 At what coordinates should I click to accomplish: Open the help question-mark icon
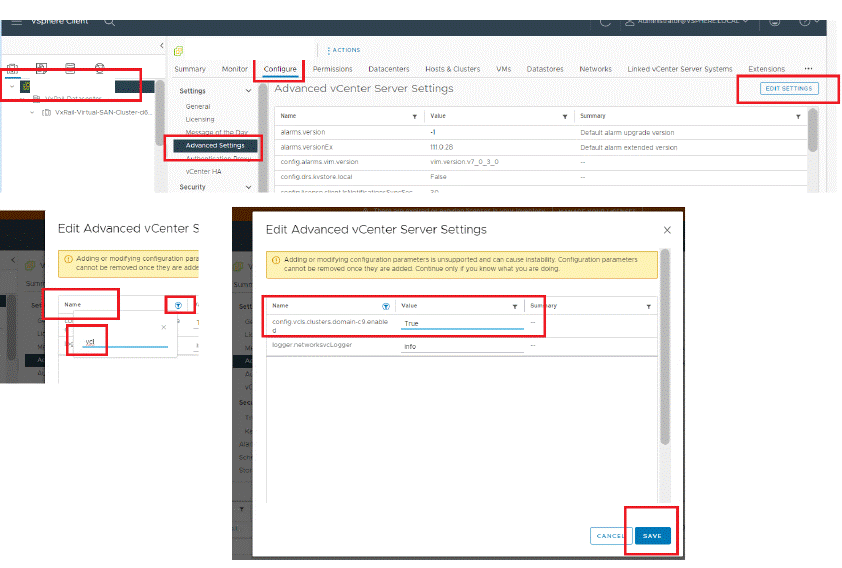click(804, 23)
